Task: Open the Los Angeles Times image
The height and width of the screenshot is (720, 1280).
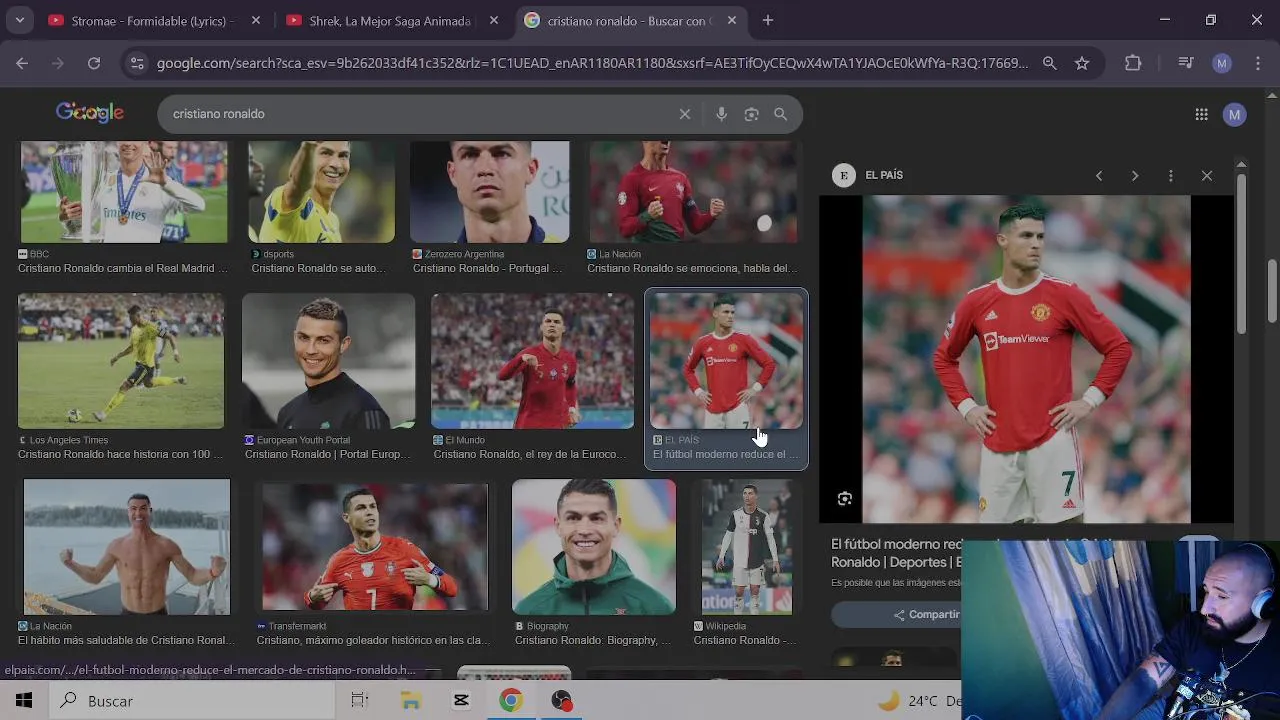Action: pyautogui.click(x=121, y=361)
